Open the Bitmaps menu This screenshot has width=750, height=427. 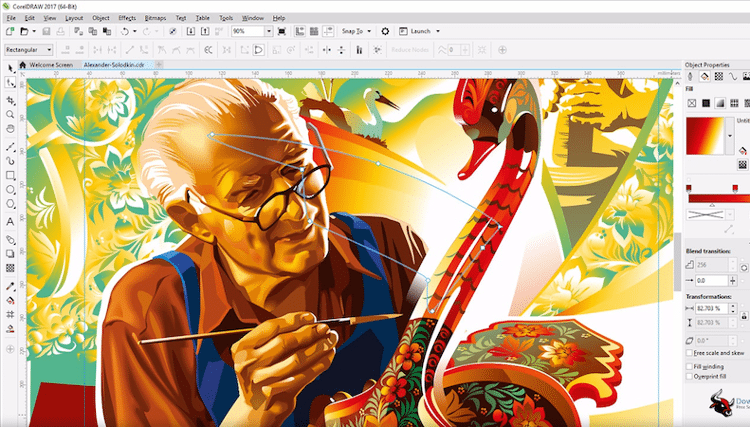[x=155, y=18]
